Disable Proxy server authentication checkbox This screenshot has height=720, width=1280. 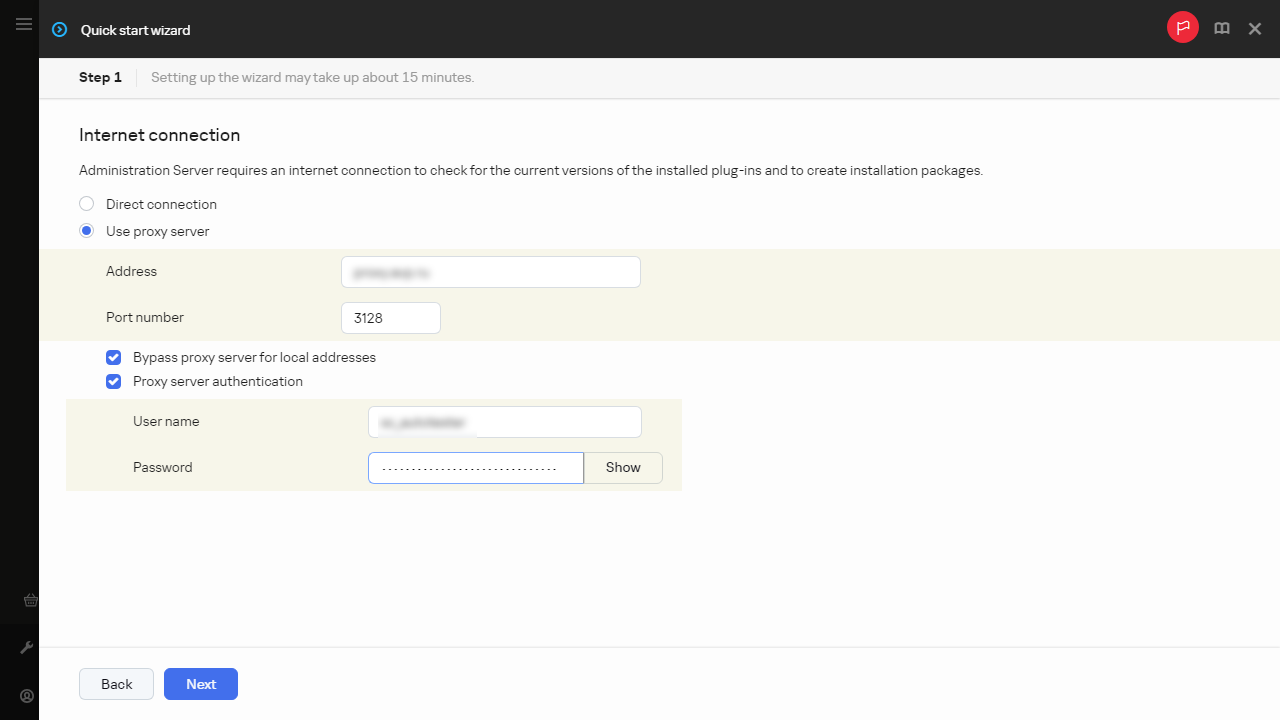114,381
